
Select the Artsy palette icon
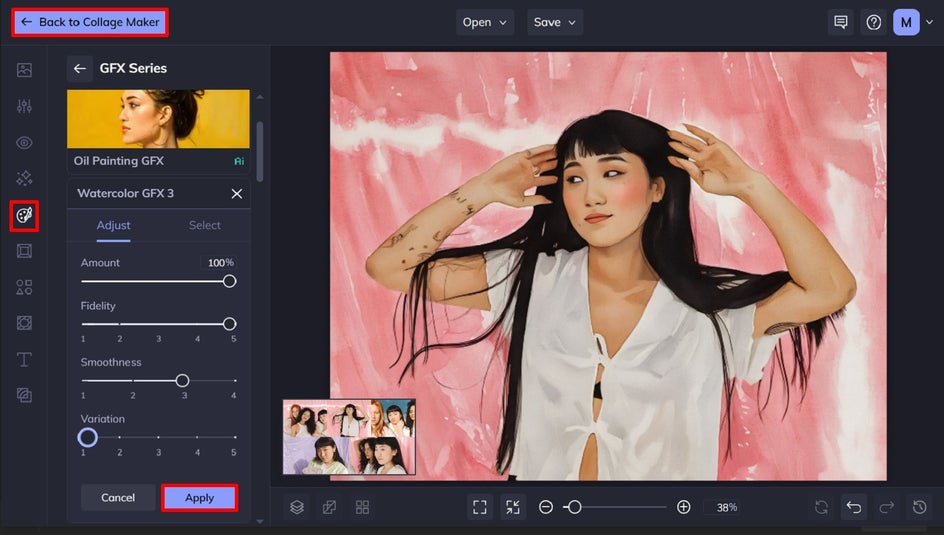coord(24,215)
